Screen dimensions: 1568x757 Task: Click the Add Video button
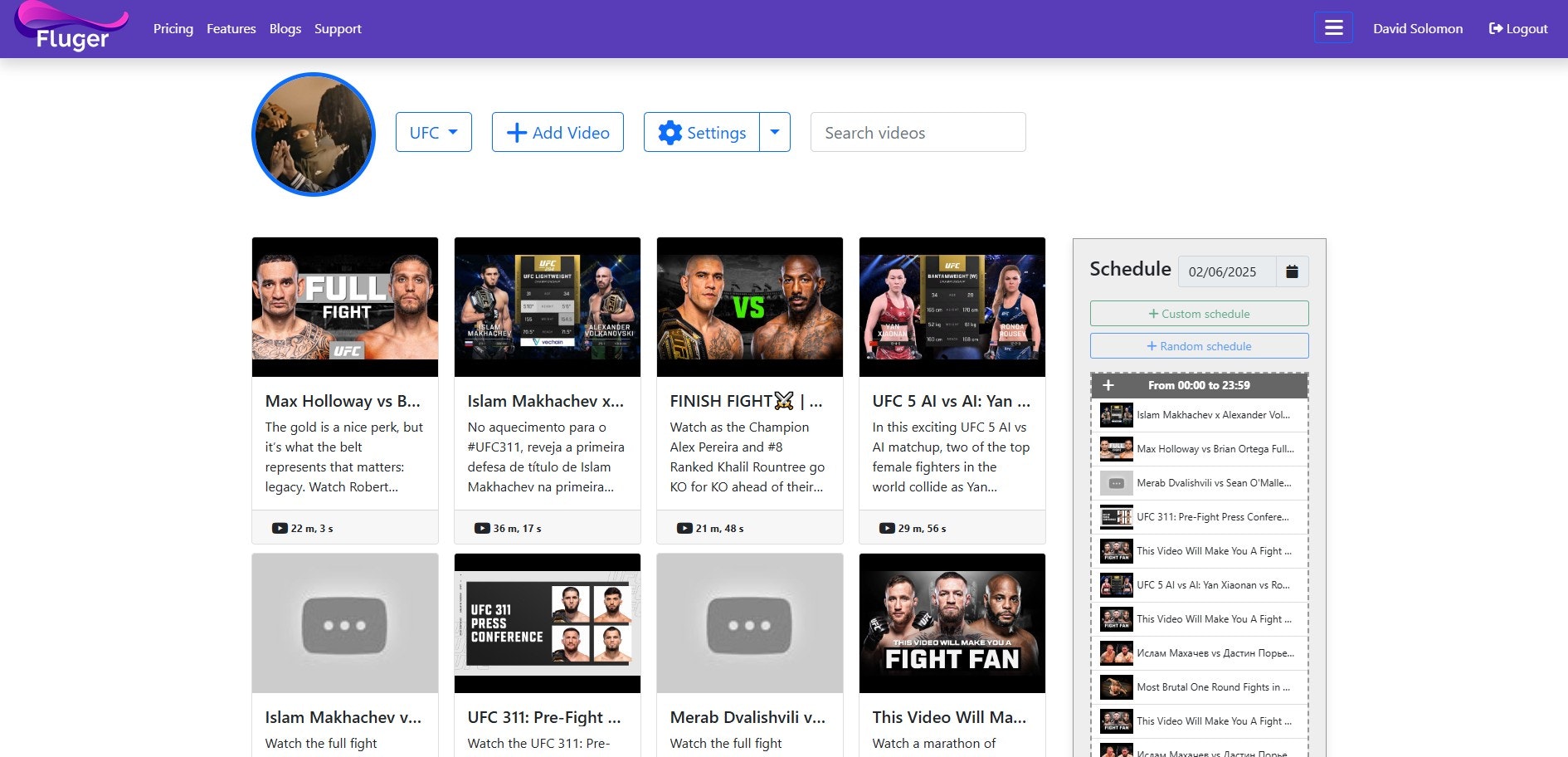pos(558,132)
